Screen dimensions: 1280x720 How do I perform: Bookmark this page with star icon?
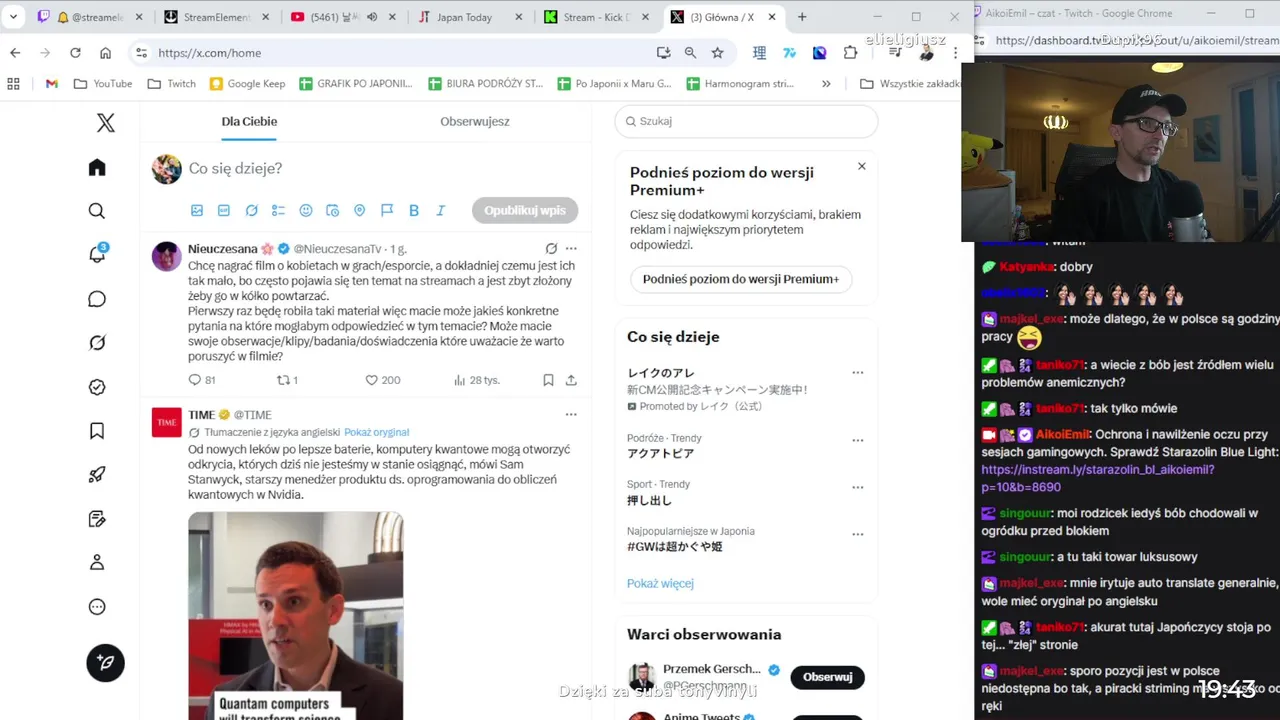(x=717, y=53)
